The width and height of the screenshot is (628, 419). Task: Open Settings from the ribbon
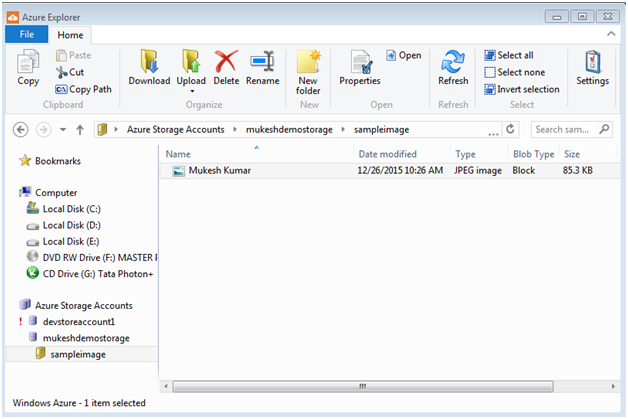[592, 67]
